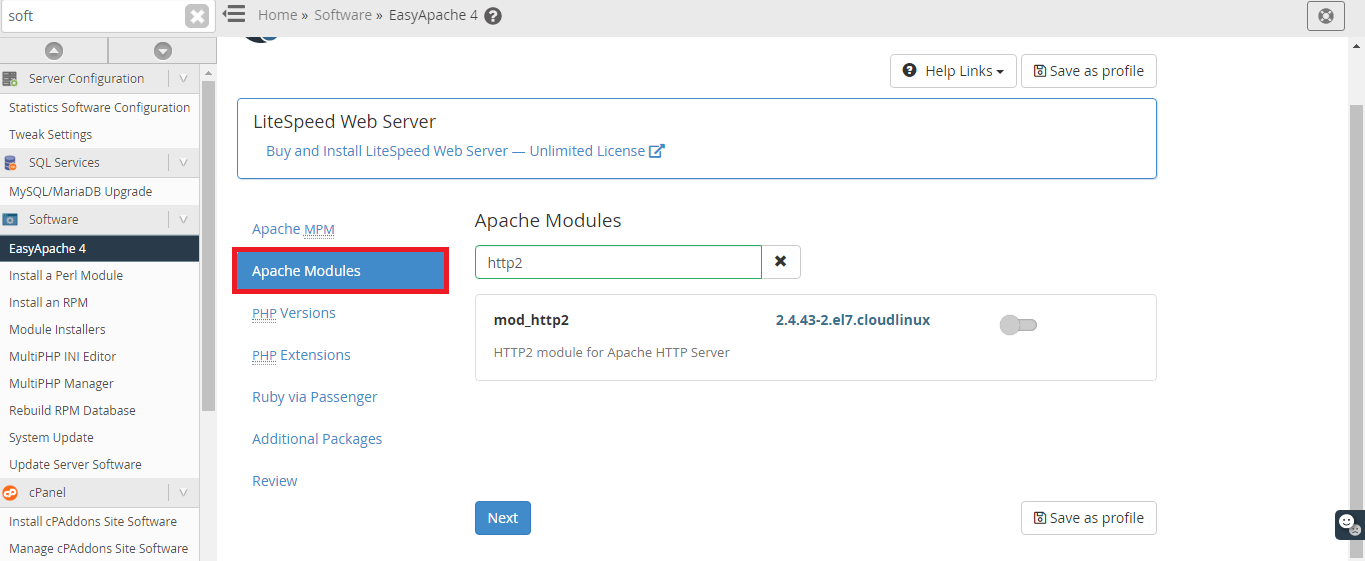Collapse the SQL Services section chevron

pyautogui.click(x=183, y=163)
